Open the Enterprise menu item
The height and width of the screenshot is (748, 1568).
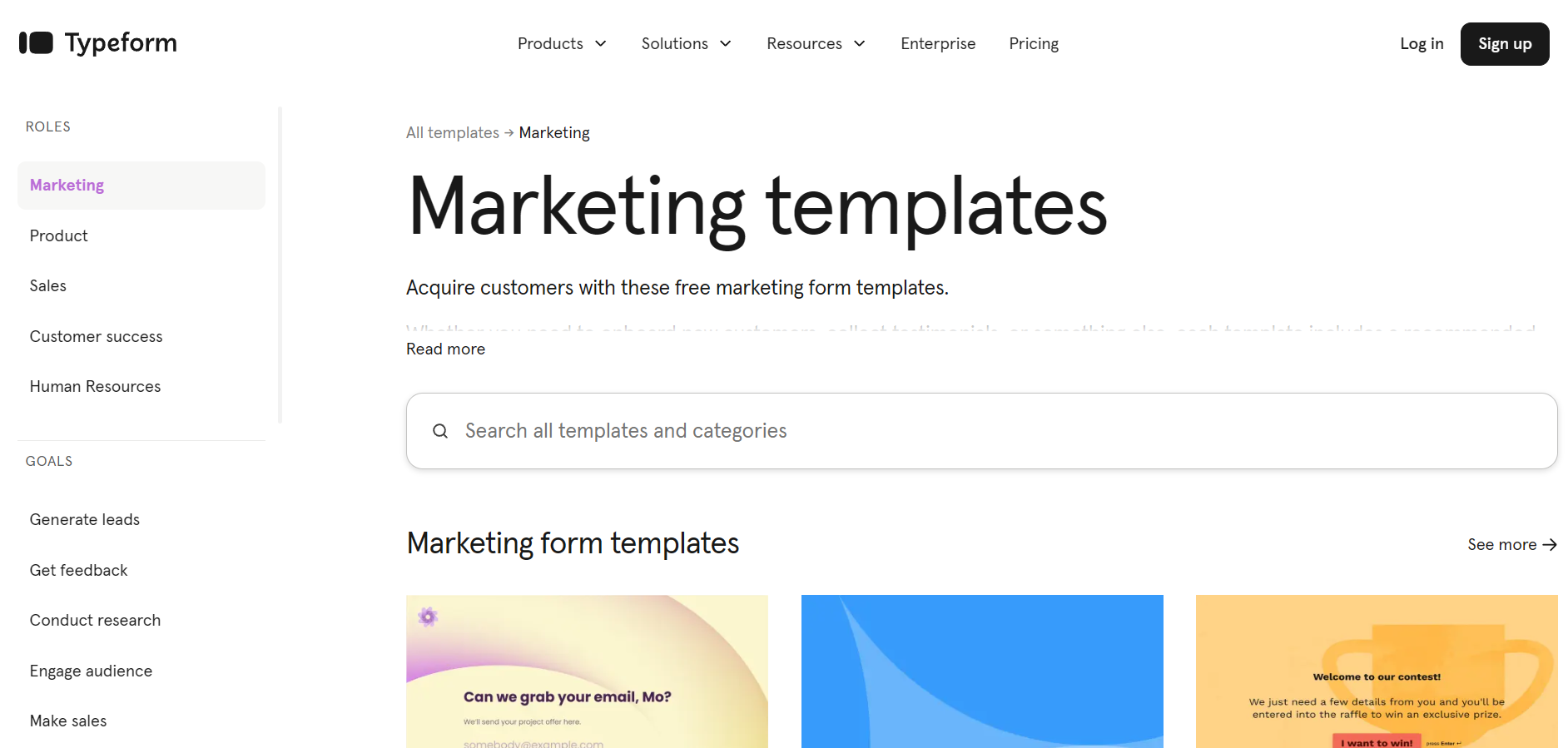coord(938,44)
